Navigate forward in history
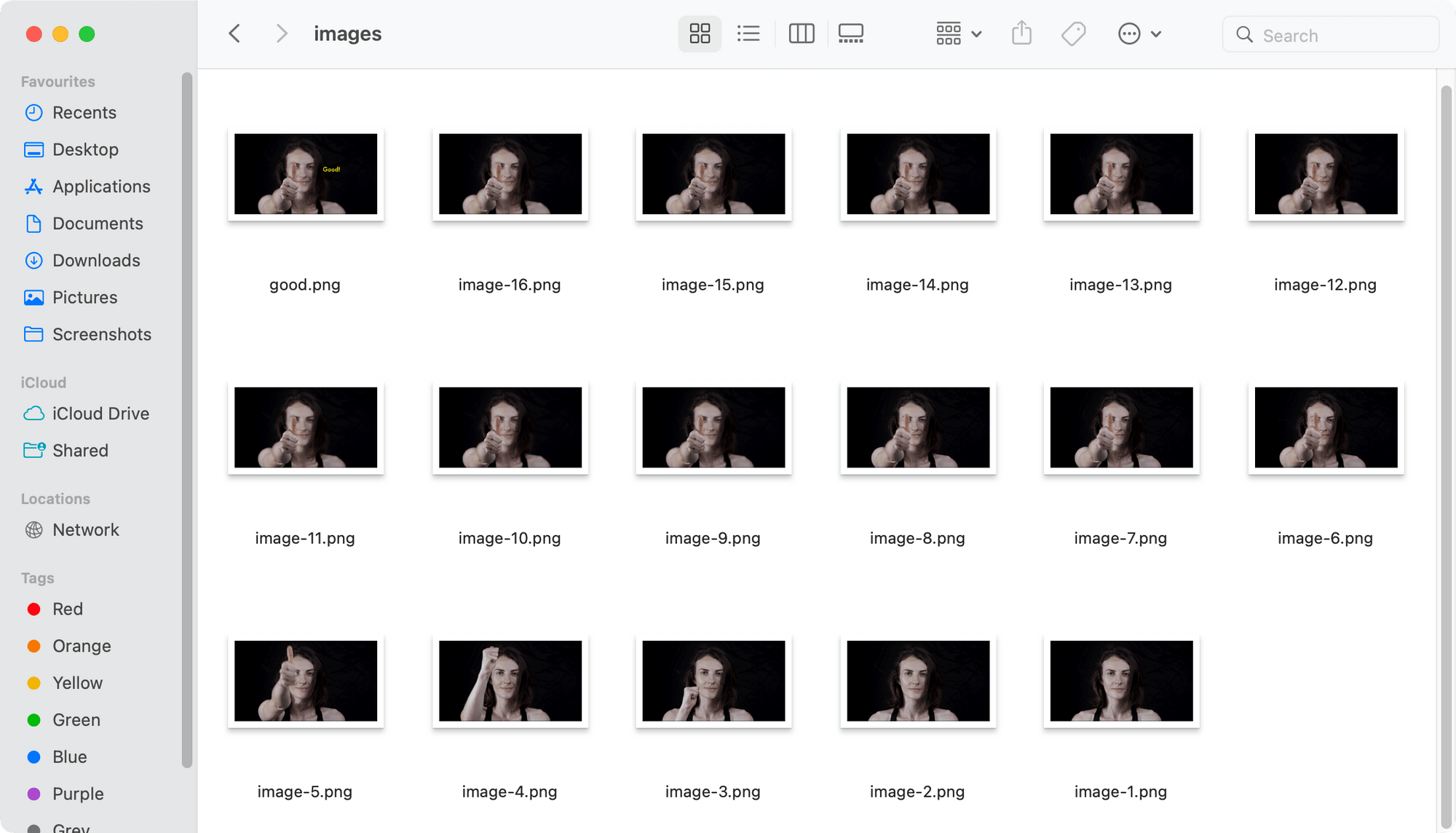Screen dimensions: 1456x833 (x=280, y=34)
